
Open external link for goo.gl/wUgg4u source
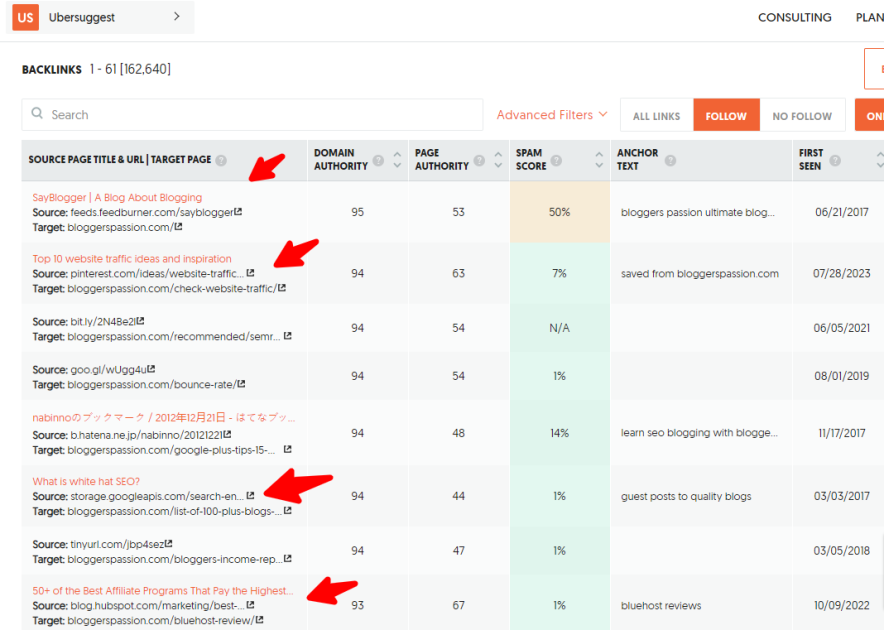pyautogui.click(x=151, y=369)
